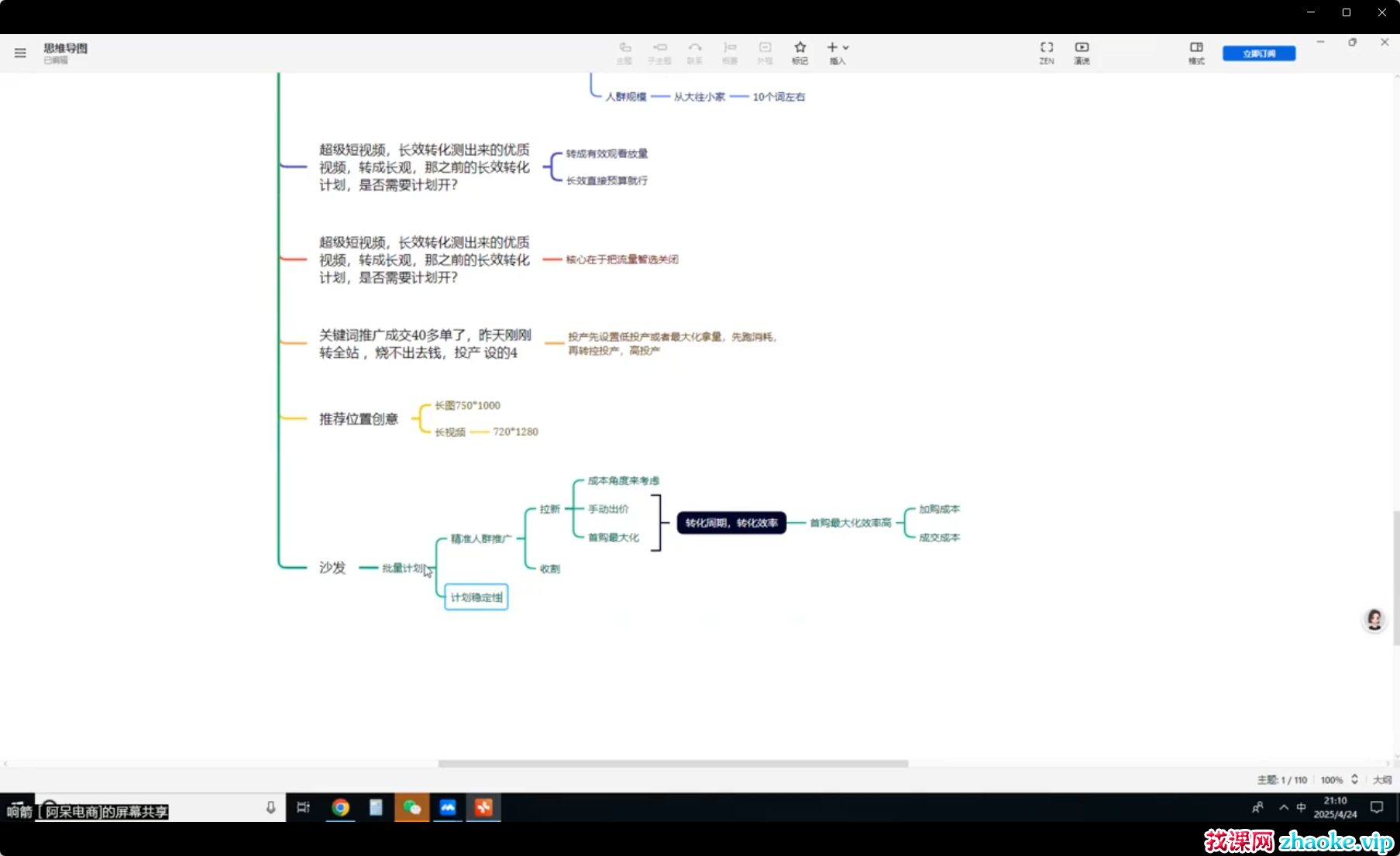Open the 100% zoom level dropdown
This screenshot has width=1400, height=856.
click(x=1332, y=780)
